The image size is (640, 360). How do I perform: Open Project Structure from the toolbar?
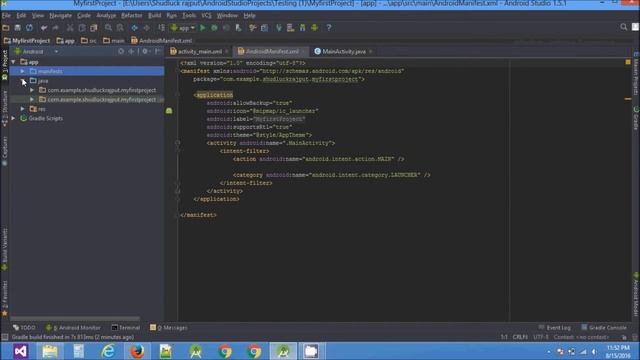point(264,28)
